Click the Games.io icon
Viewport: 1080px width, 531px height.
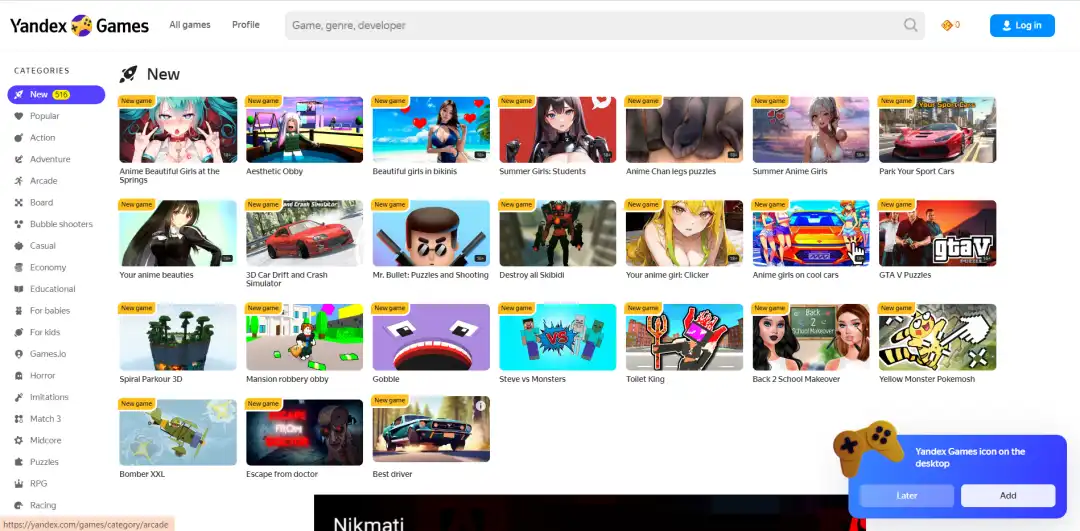click(19, 354)
